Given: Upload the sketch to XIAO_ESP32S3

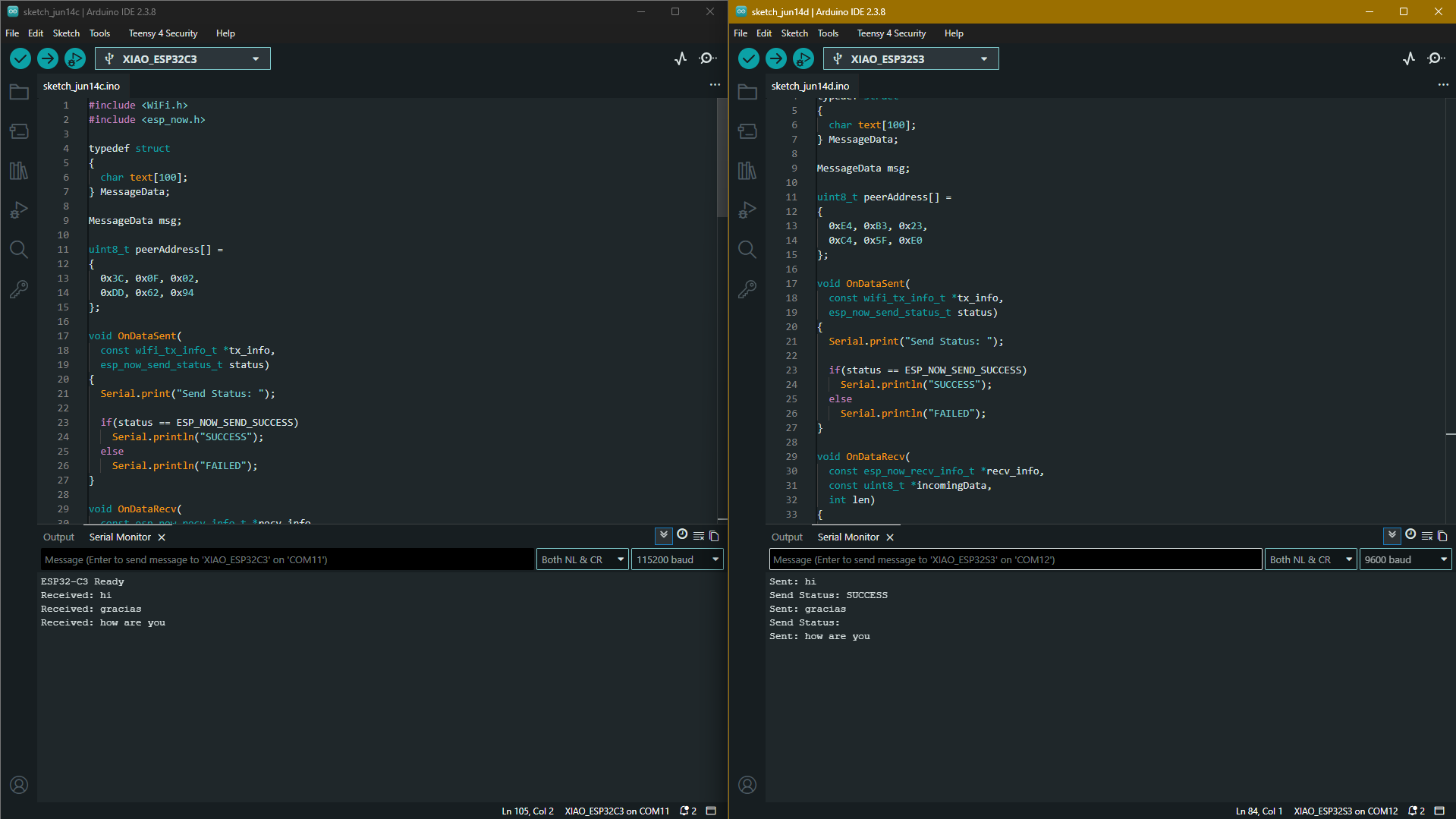Looking at the screenshot, I should point(776,58).
